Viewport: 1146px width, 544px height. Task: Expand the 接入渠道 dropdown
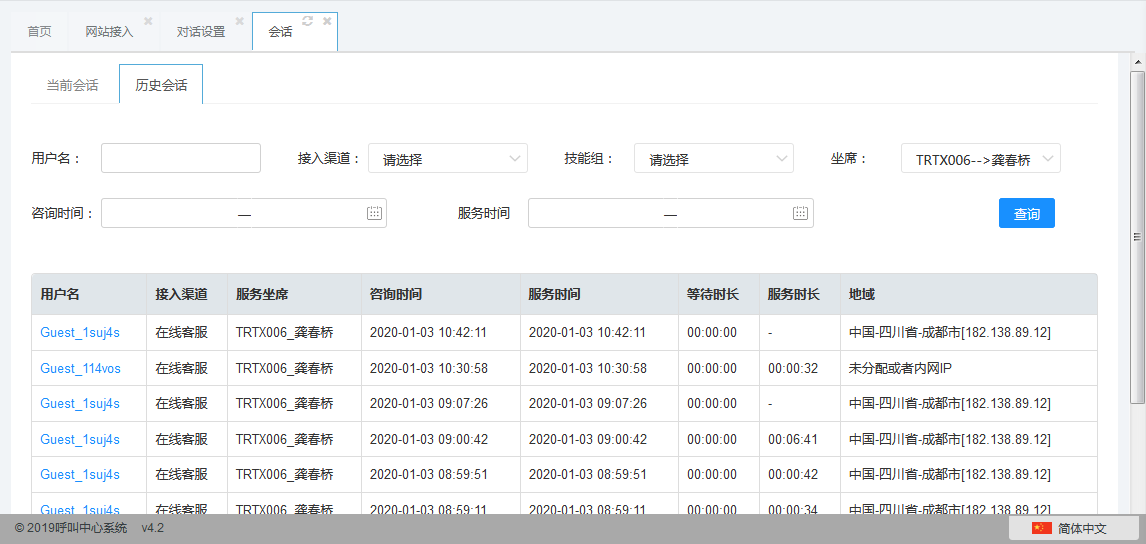point(447,159)
